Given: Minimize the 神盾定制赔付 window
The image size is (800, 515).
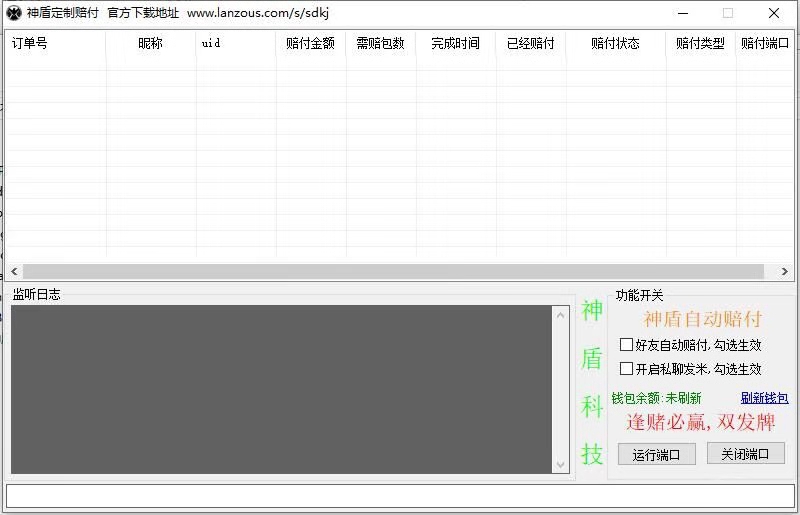Looking at the screenshot, I should [683, 13].
